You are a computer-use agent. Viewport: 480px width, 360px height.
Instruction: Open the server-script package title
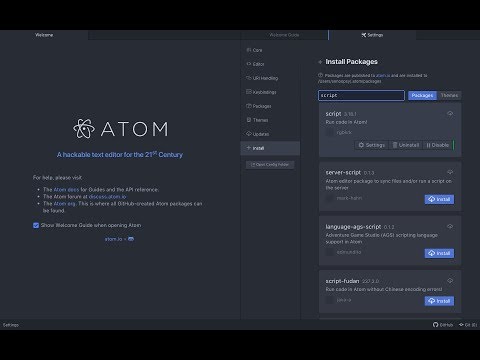tap(343, 172)
